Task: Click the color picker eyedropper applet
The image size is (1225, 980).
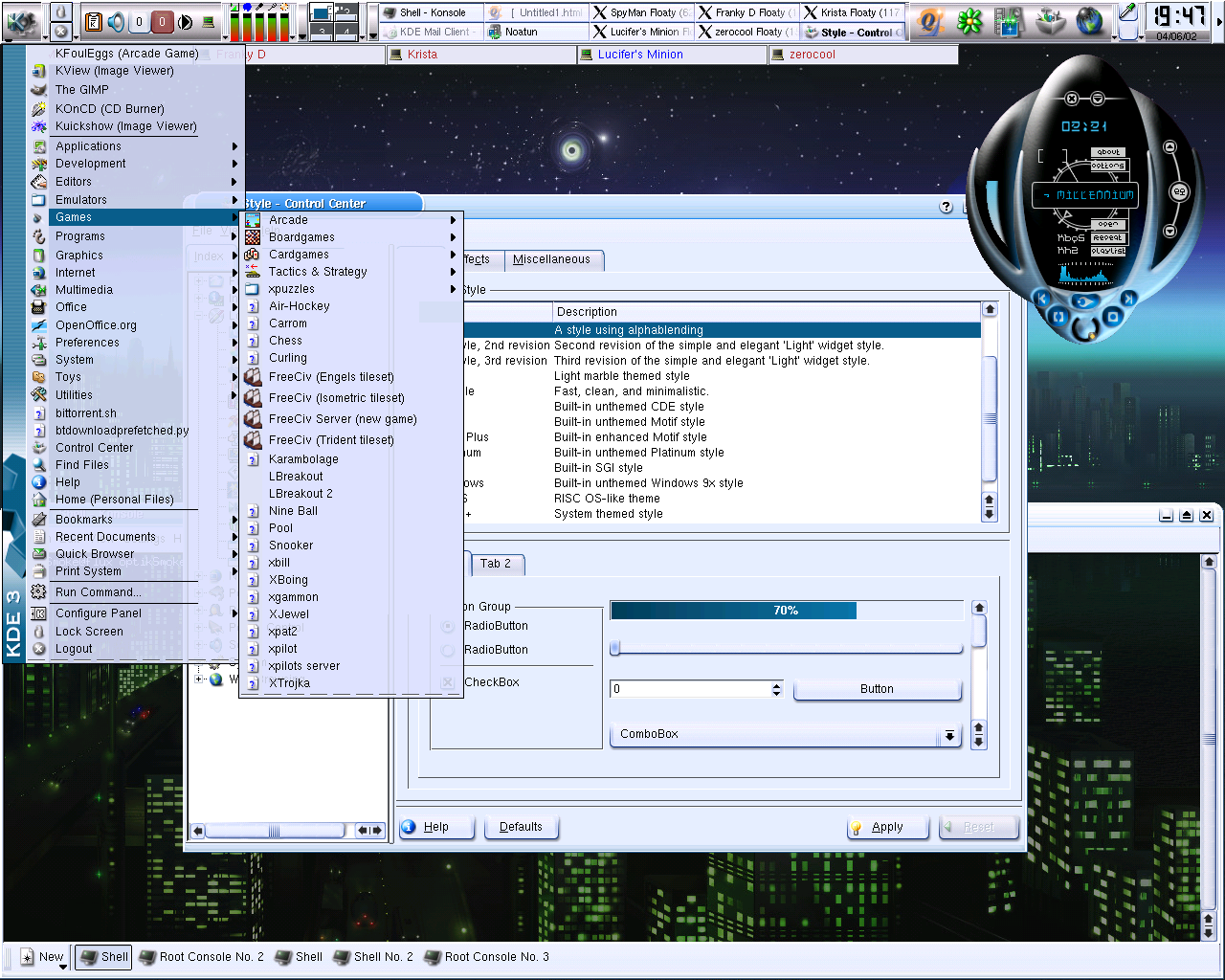Action: pyautogui.click(x=1128, y=11)
